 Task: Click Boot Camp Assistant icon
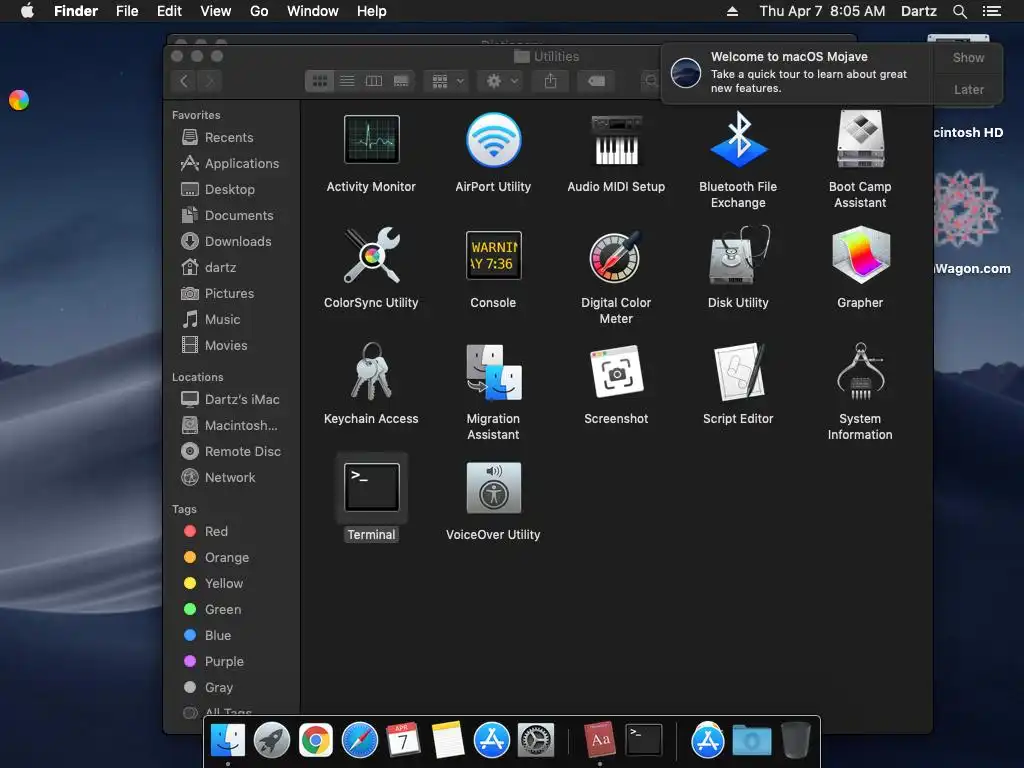click(860, 138)
